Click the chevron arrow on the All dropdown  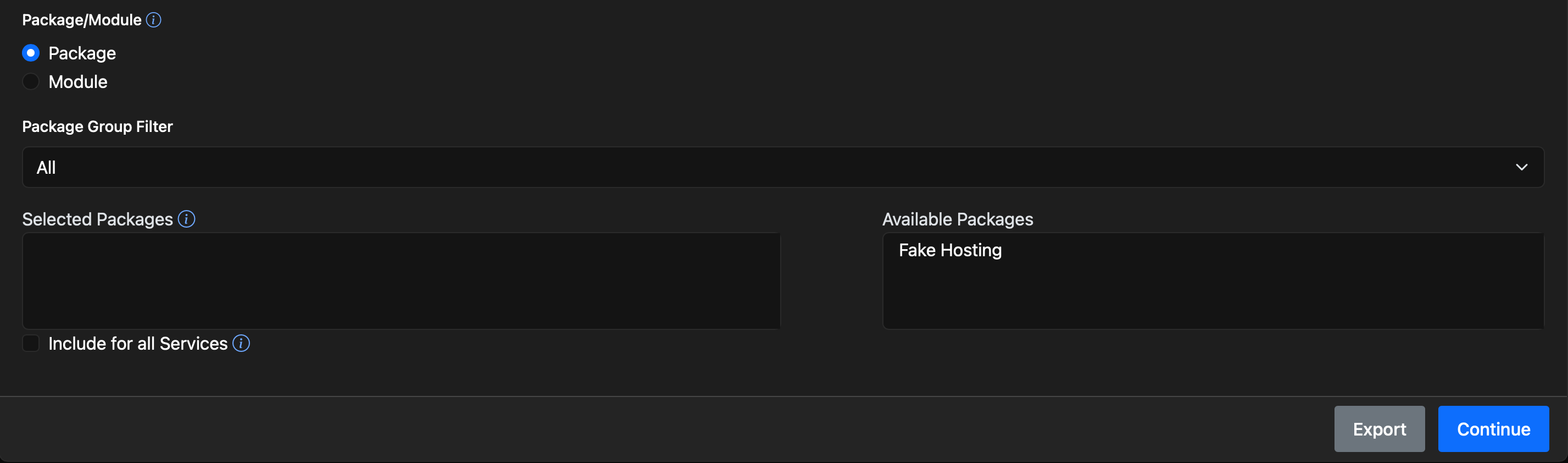tap(1521, 167)
